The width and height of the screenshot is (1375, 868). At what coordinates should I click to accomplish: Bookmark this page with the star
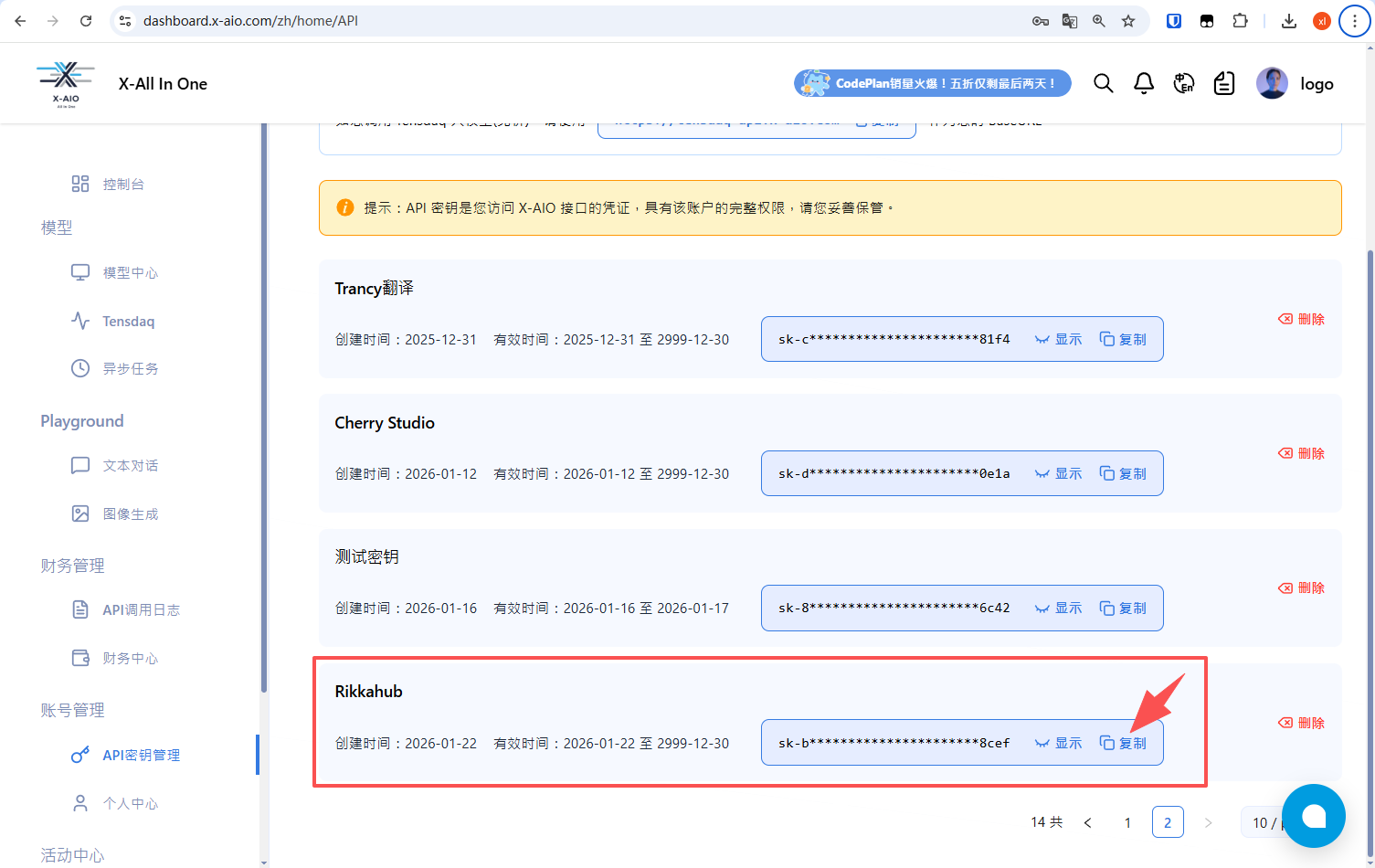1128,21
